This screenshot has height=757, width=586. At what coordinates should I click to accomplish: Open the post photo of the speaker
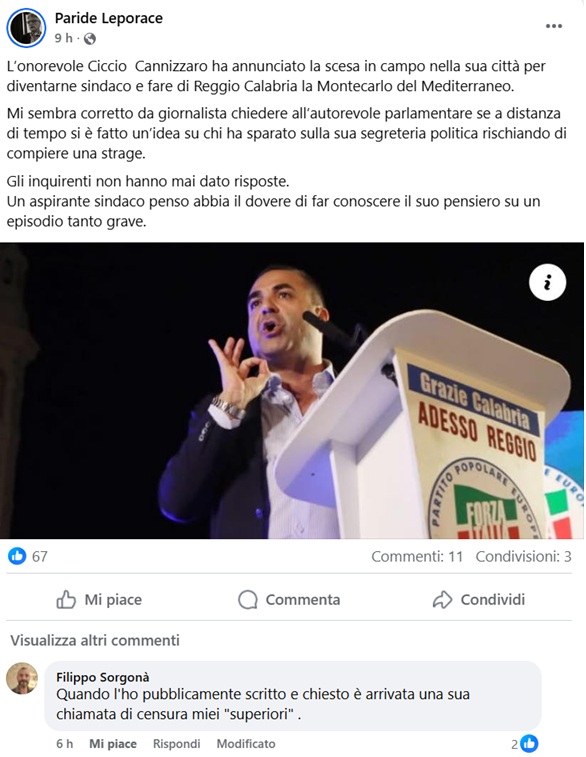[292, 391]
